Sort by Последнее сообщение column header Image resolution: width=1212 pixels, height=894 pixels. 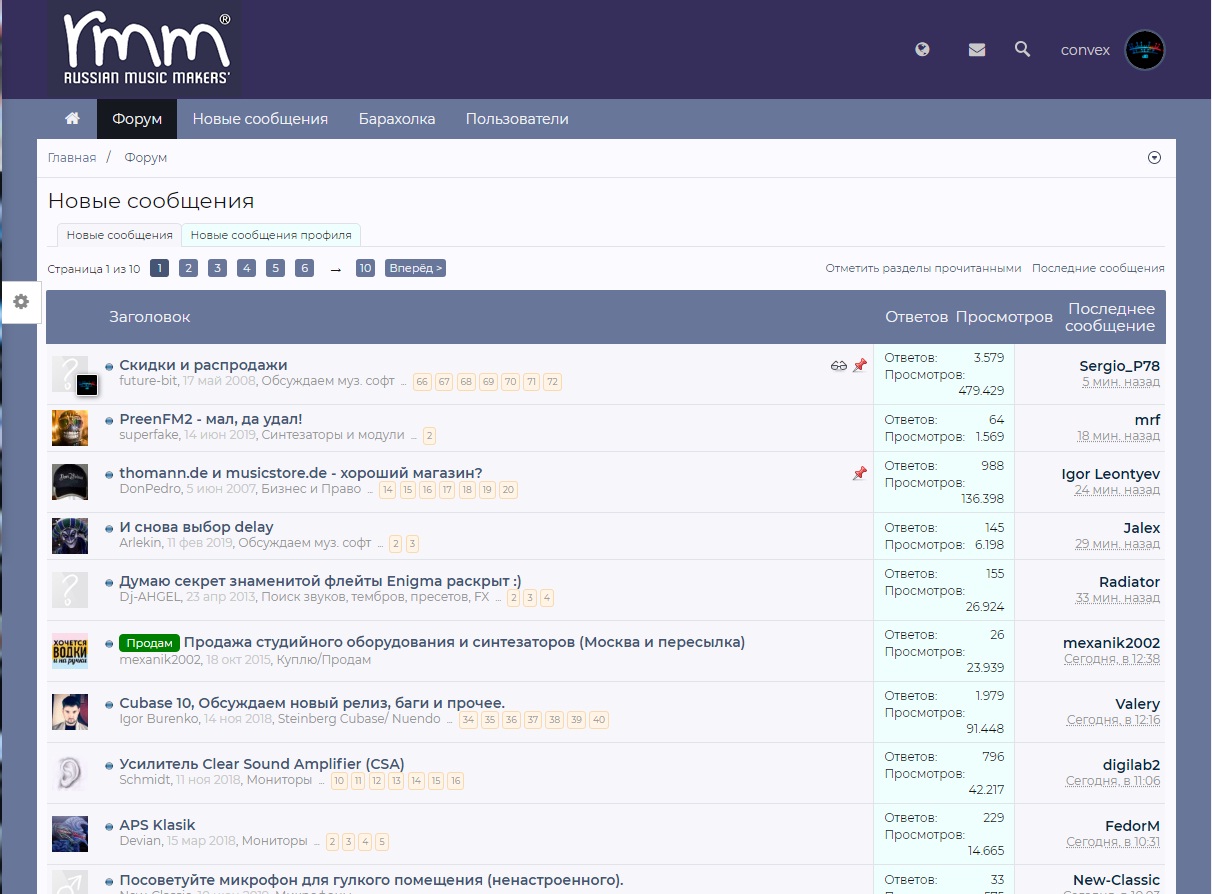click(1110, 317)
